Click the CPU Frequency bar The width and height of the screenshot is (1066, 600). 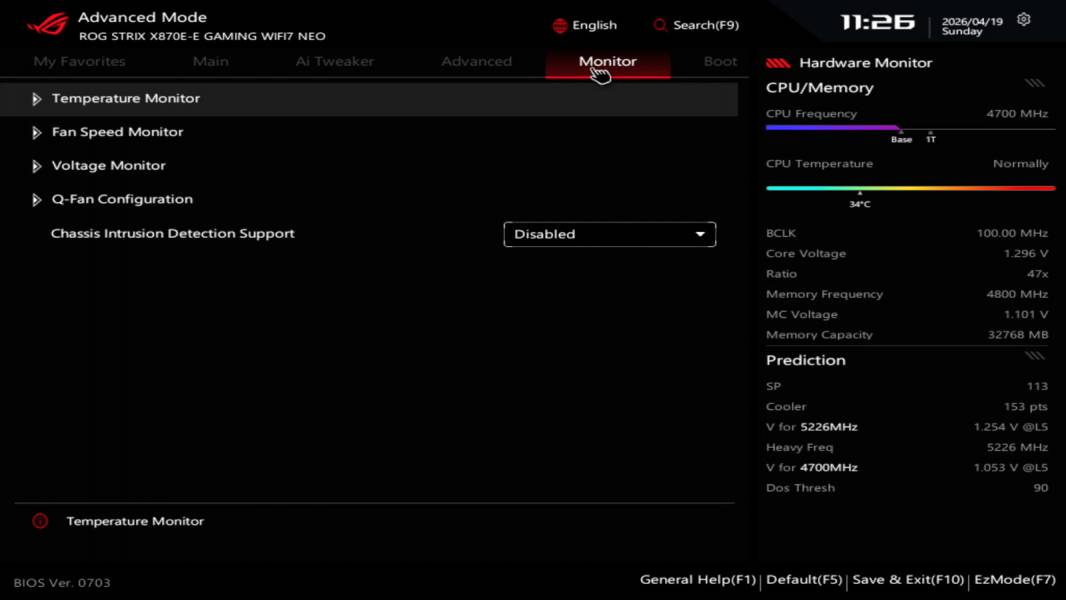tap(910, 127)
